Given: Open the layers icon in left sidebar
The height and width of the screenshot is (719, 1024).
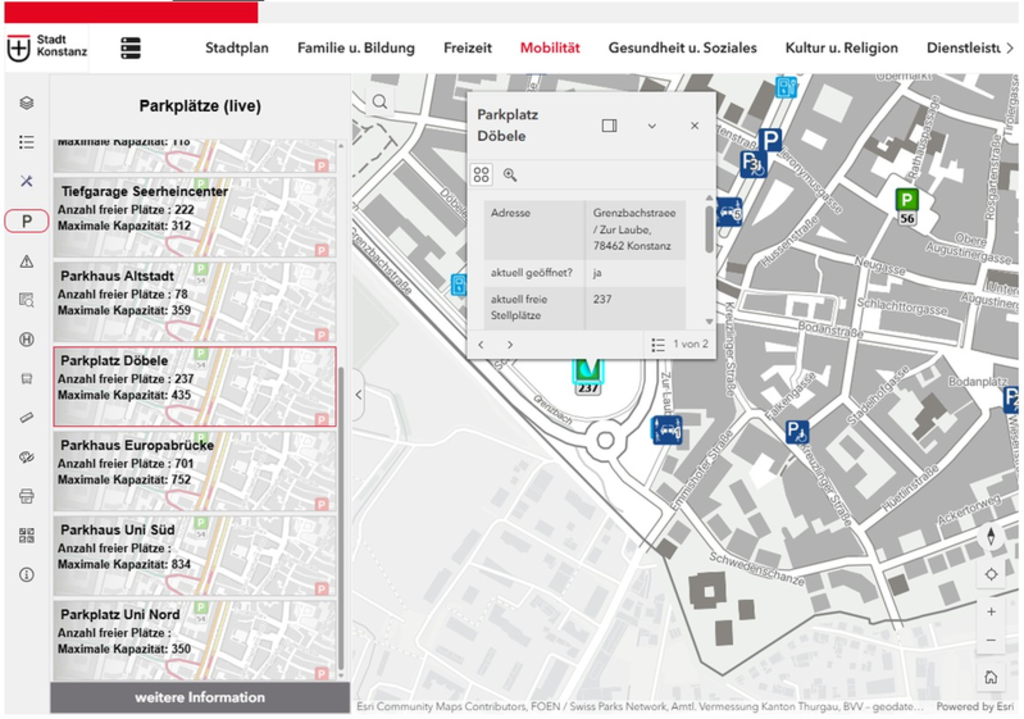Looking at the screenshot, I should (26, 102).
